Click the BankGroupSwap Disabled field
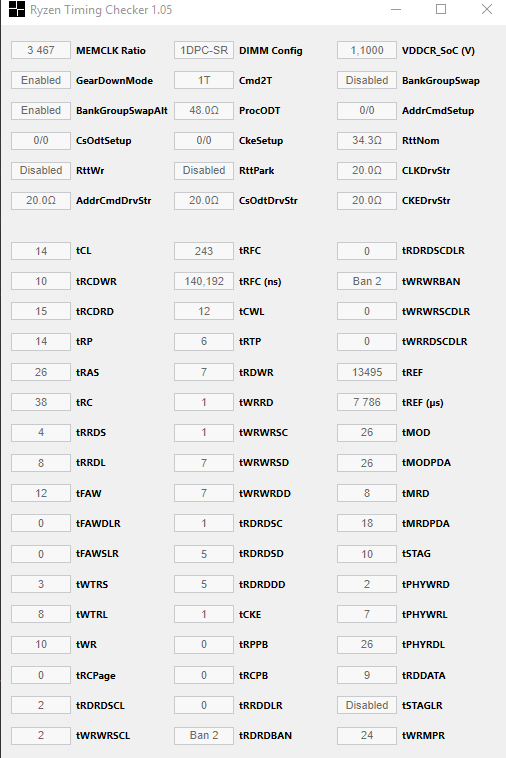Viewport: 506px width, 758px height. click(x=367, y=80)
